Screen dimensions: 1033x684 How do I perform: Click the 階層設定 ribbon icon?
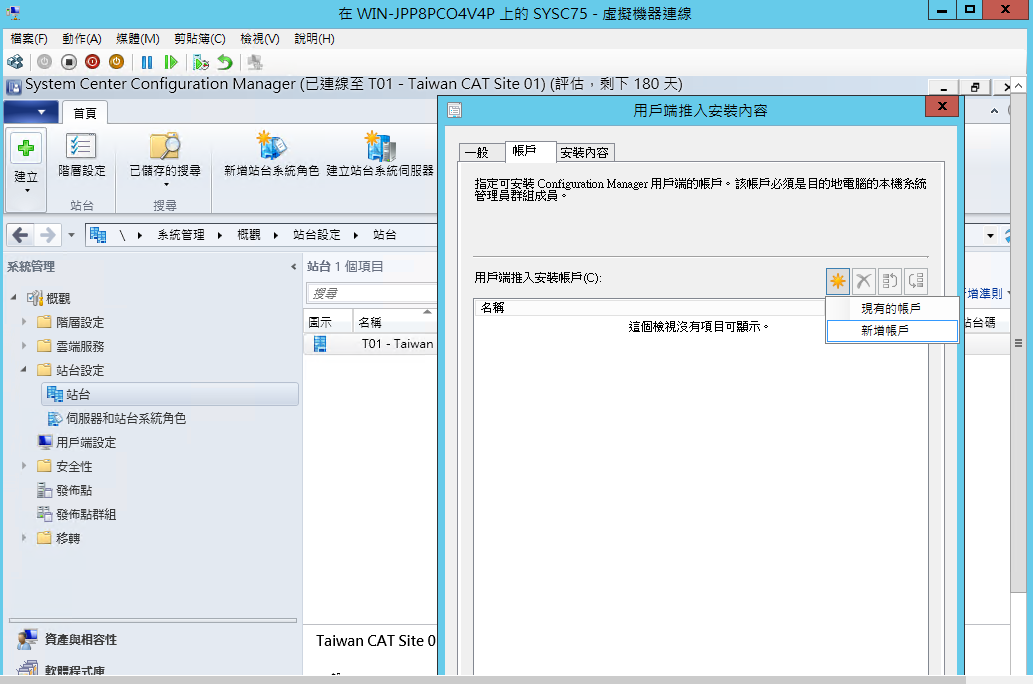[x=82, y=156]
